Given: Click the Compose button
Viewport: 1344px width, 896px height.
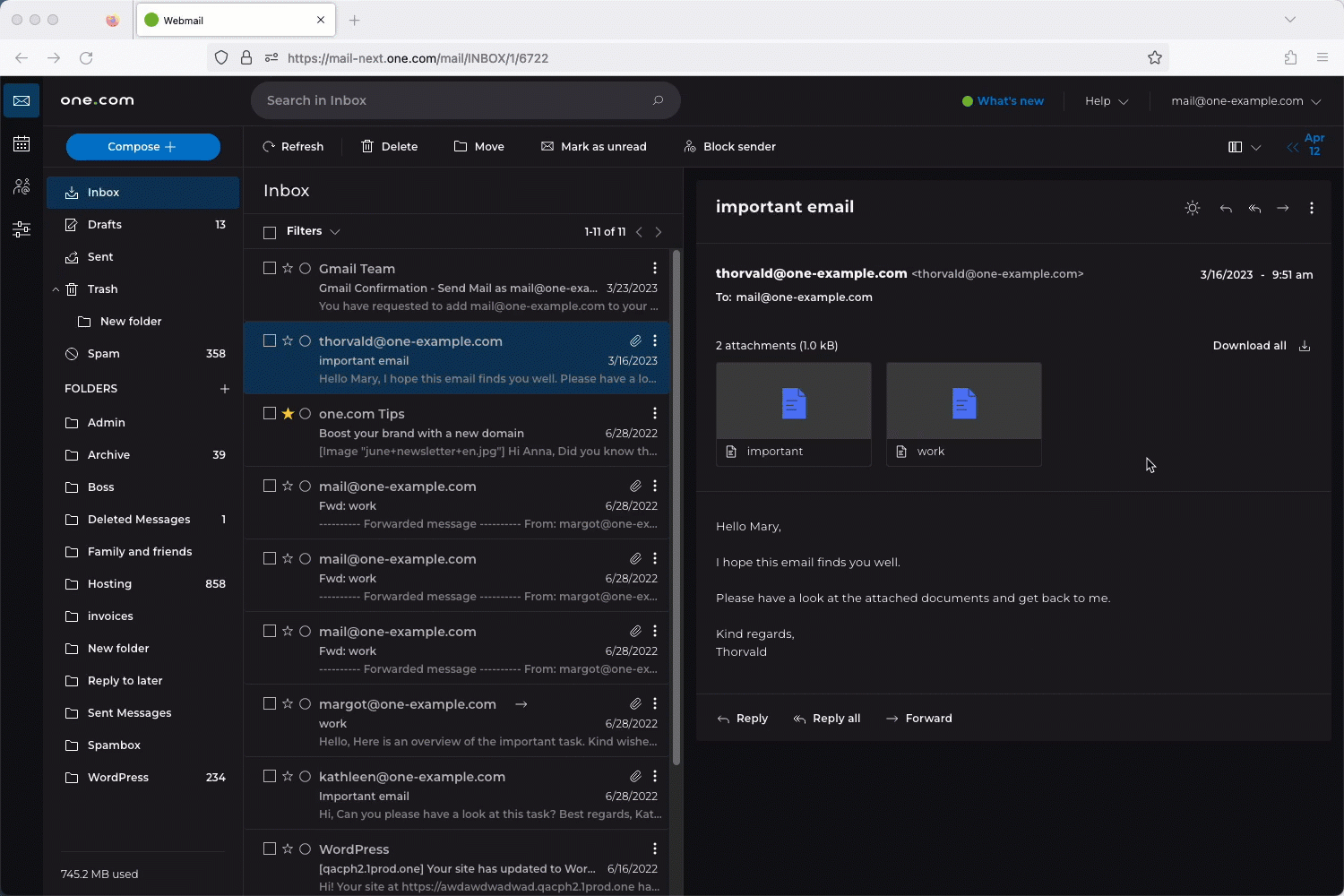Looking at the screenshot, I should coord(142,147).
